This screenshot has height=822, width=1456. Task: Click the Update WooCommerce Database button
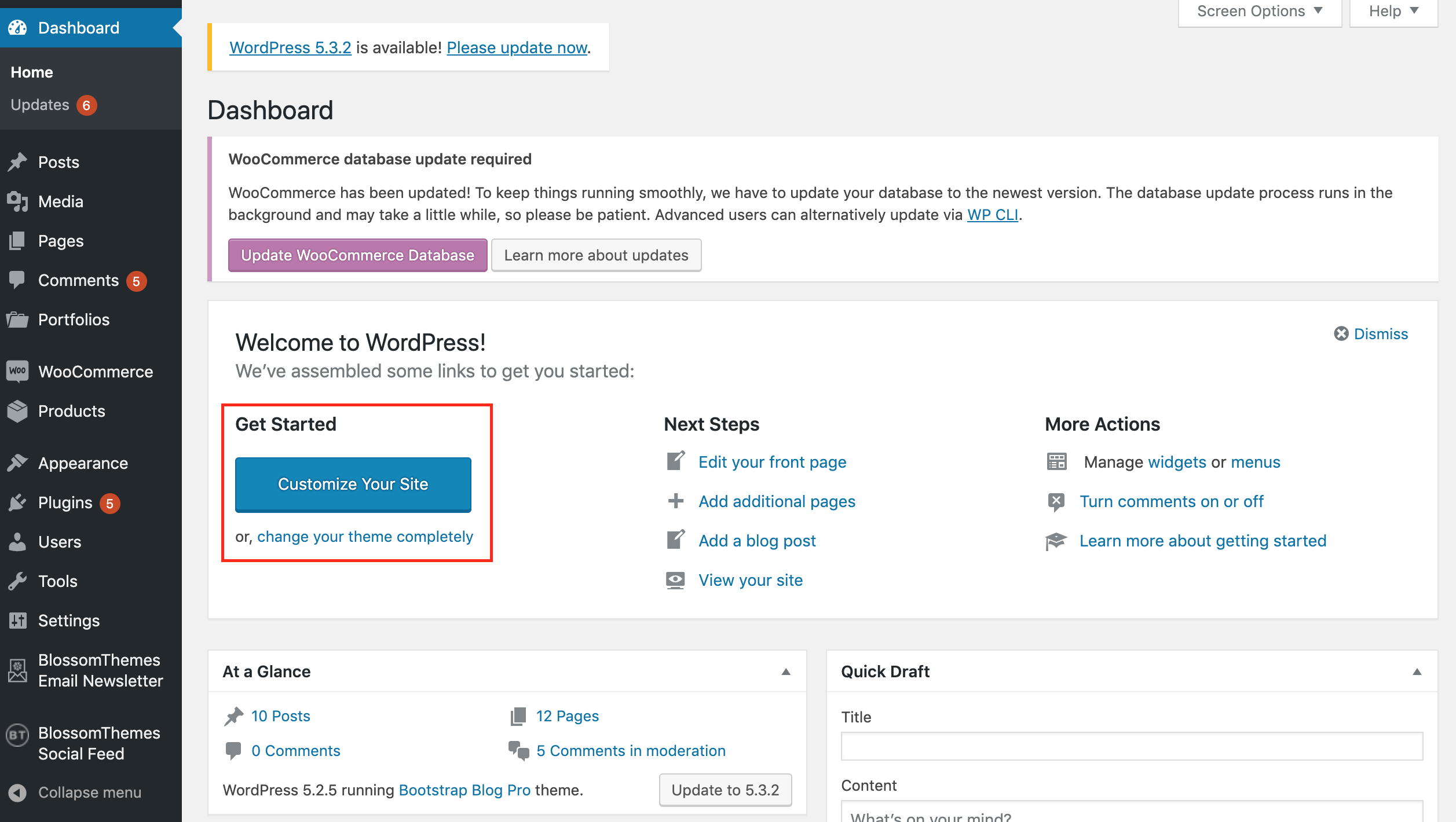(357, 255)
